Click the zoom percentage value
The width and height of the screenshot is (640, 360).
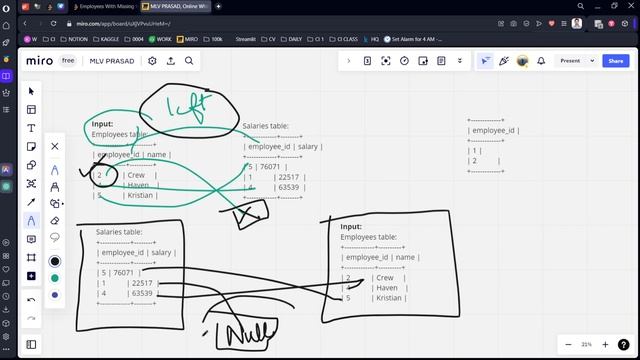pos(587,344)
